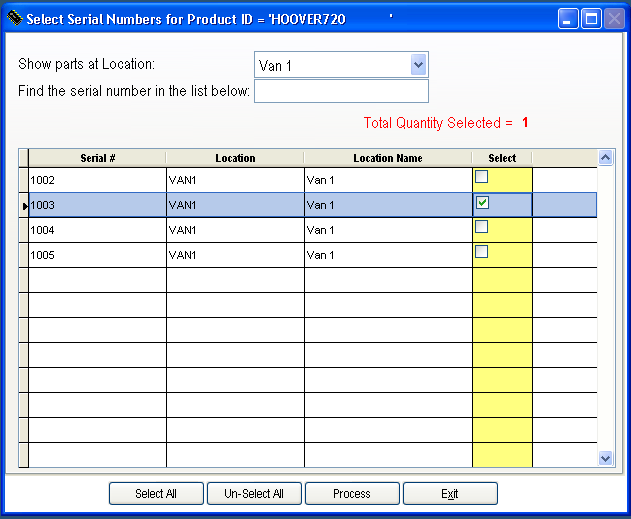The image size is (631, 519).
Task: Click the Select All button
Action: tap(156, 494)
